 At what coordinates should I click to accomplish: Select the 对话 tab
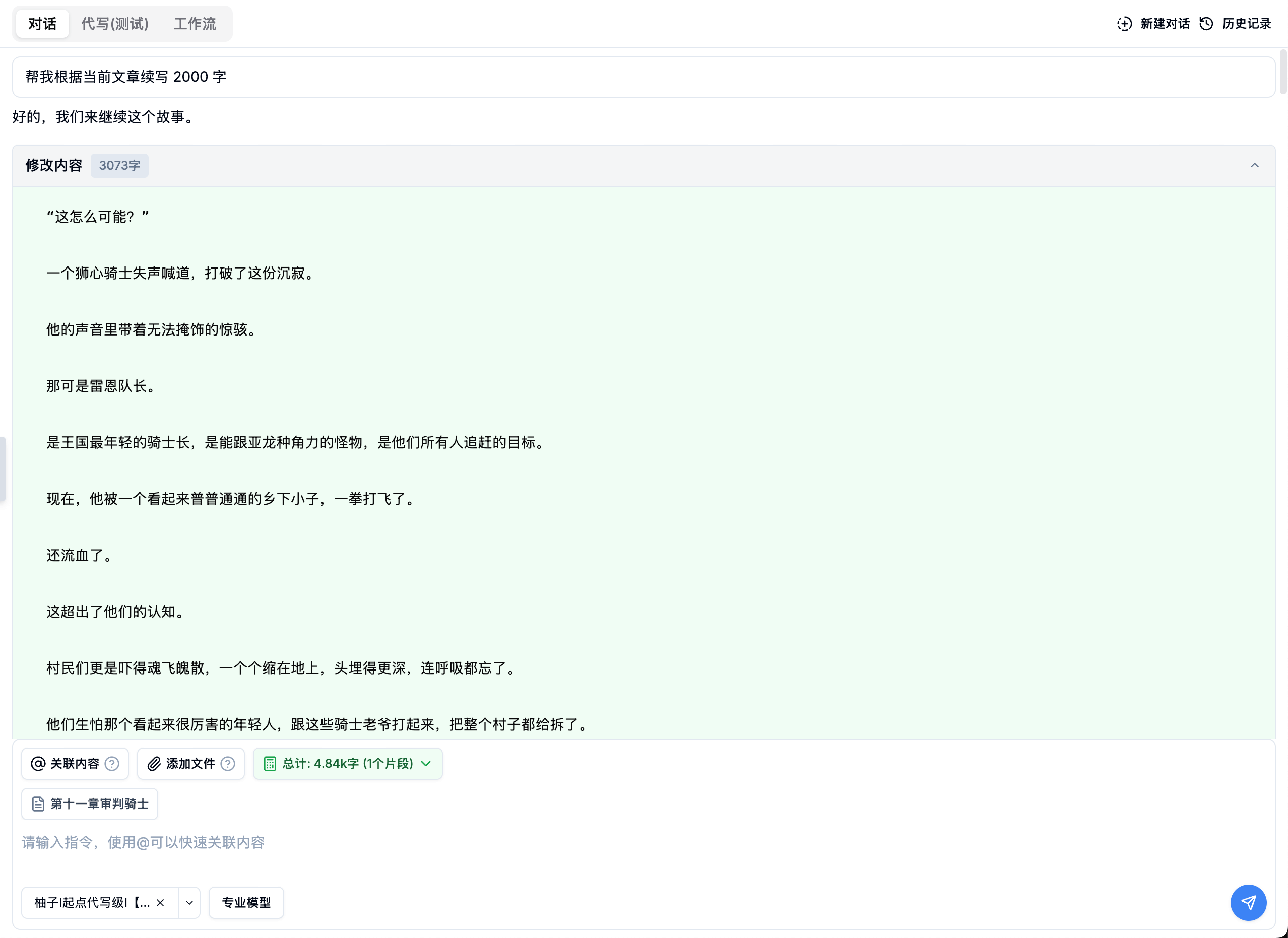pyautogui.click(x=41, y=24)
